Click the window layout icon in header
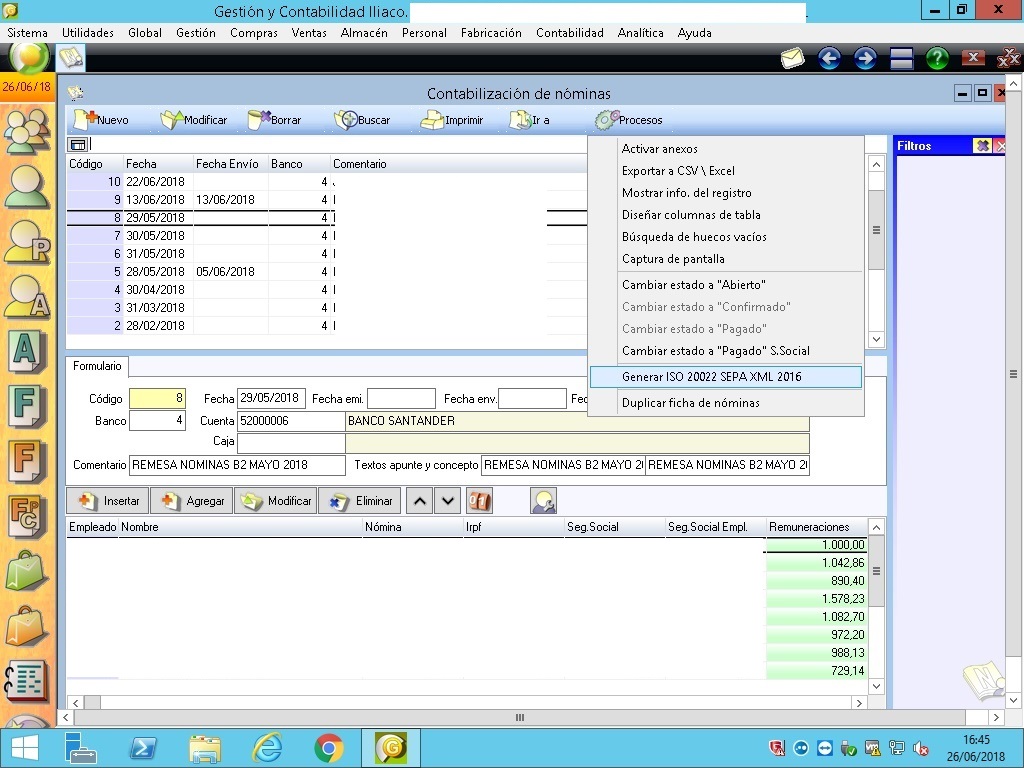 pos(901,58)
